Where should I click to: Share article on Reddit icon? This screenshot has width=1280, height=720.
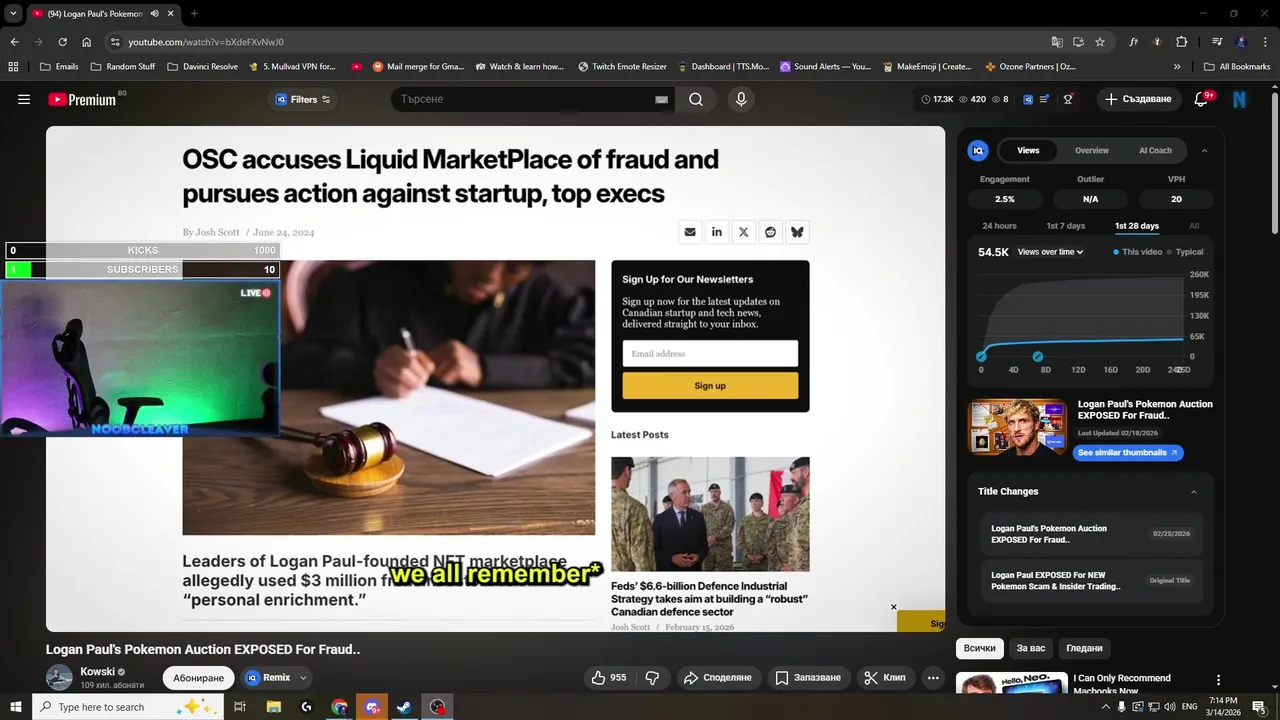click(770, 232)
